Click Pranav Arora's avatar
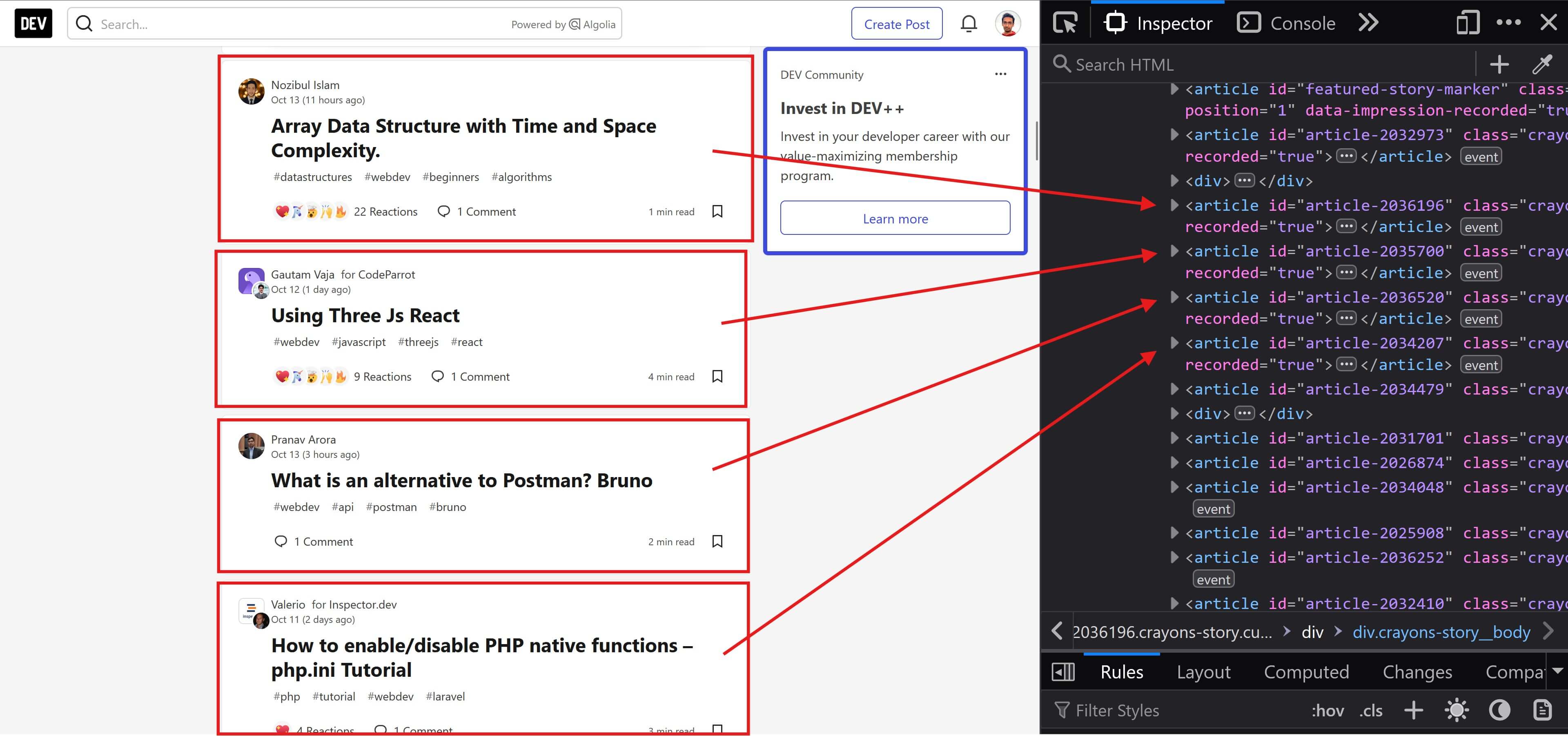Screen dimensions: 1568x736 [252, 446]
